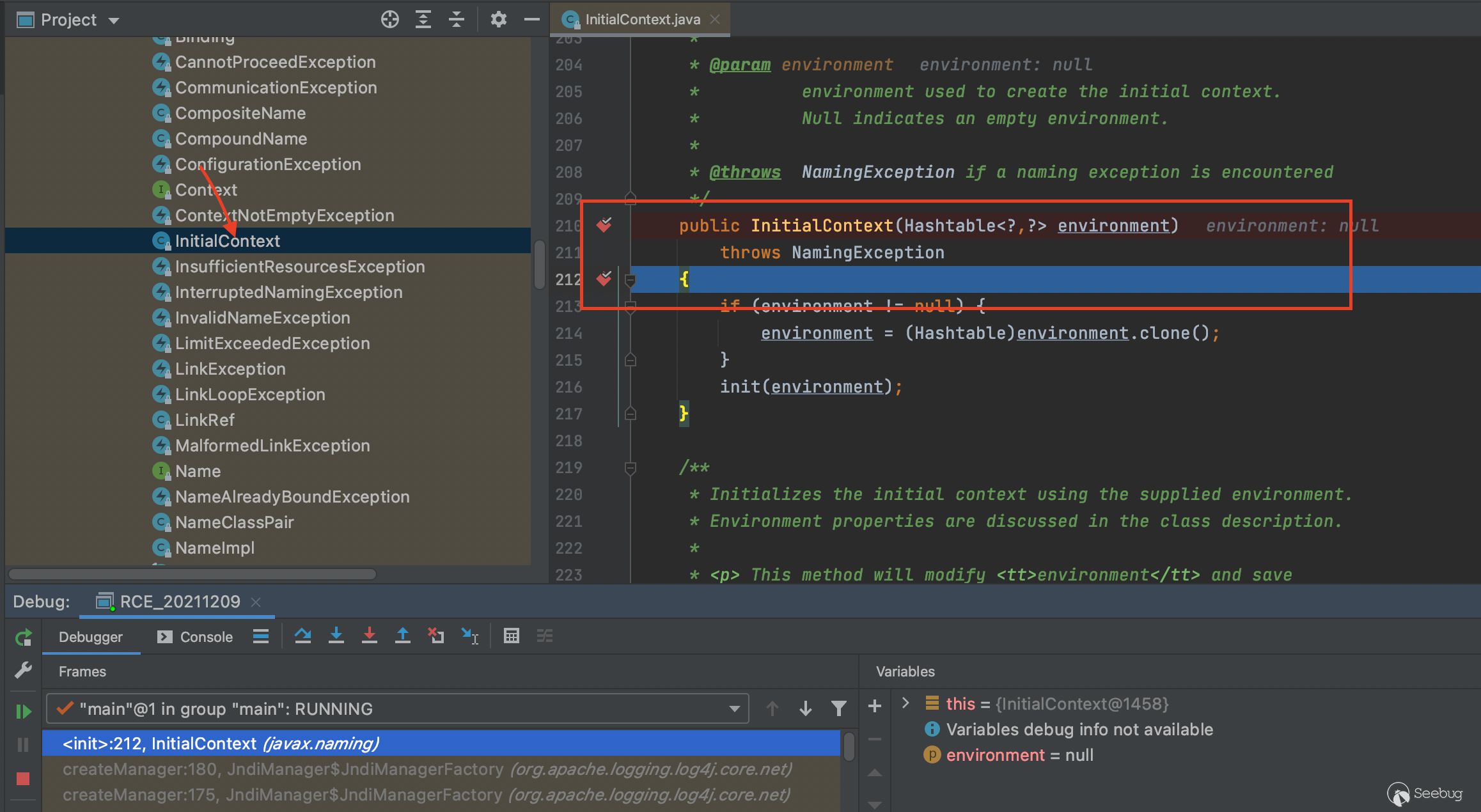Collapse the code fold marker at line 219

tap(630, 468)
